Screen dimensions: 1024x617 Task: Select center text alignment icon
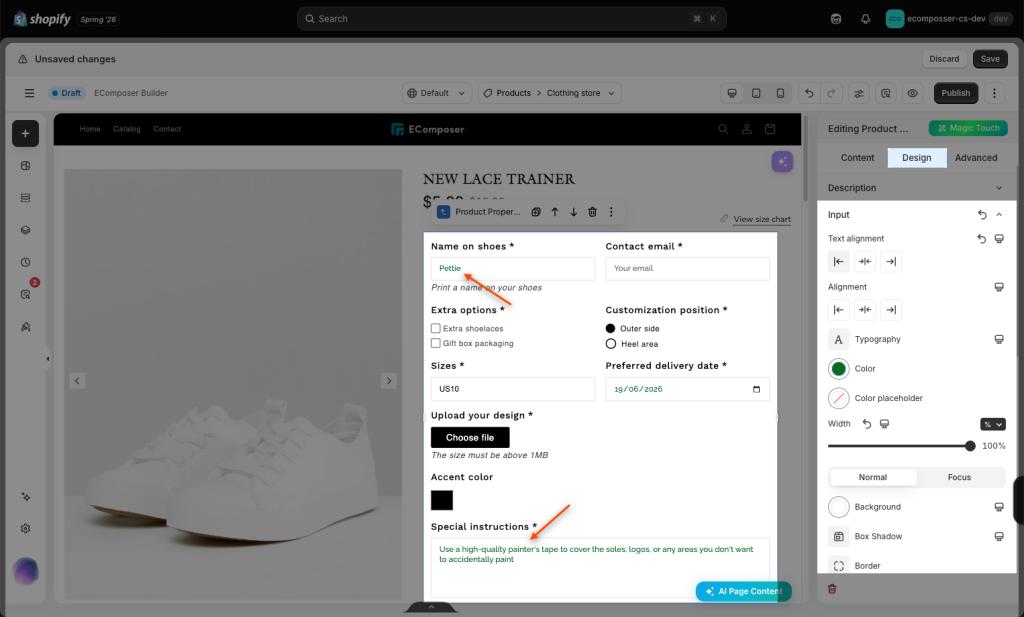[x=865, y=261]
